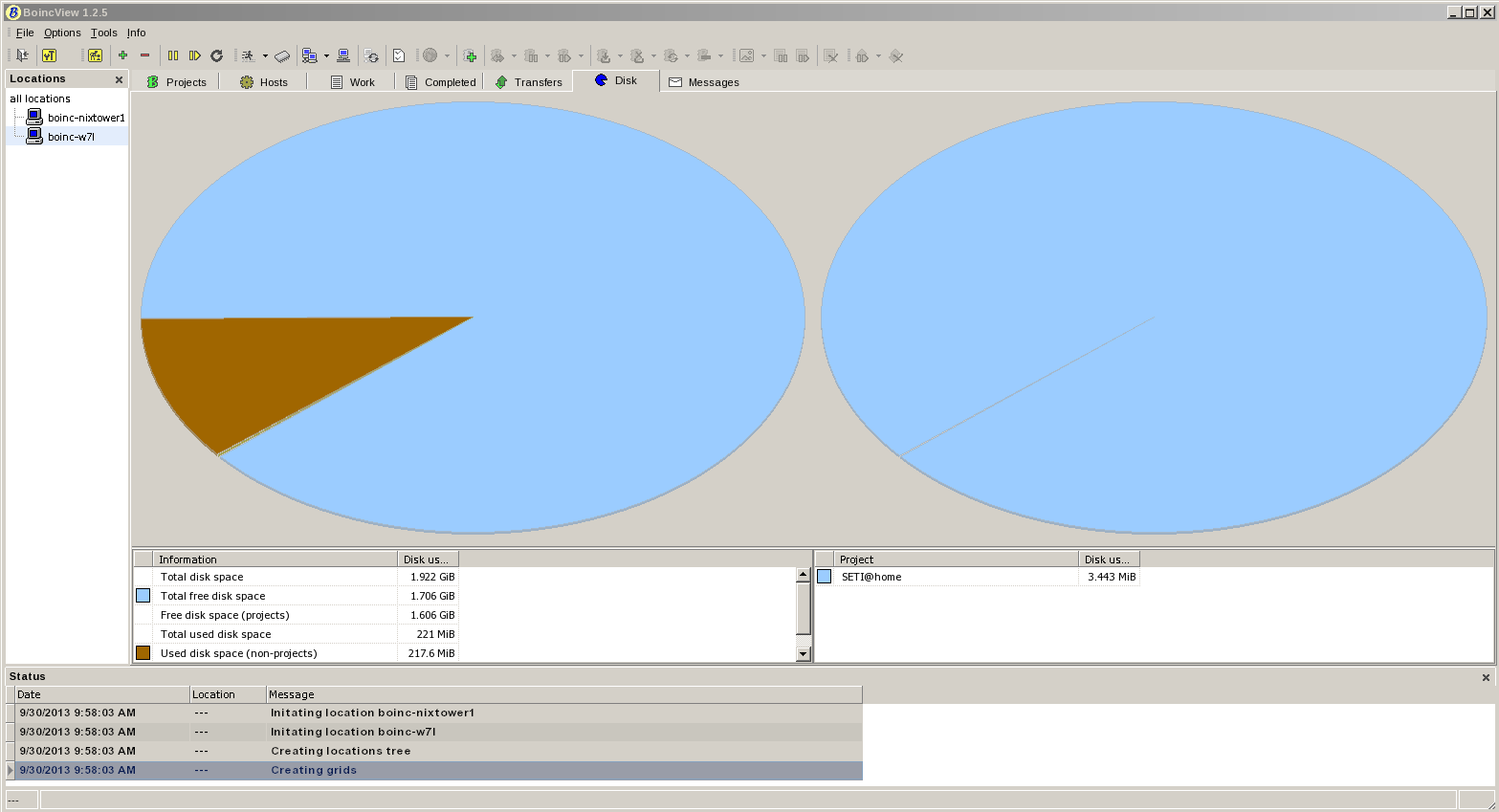The width and height of the screenshot is (1499, 812).
Task: Open the dropdown beside the picture icon
Action: pyautogui.click(x=763, y=55)
